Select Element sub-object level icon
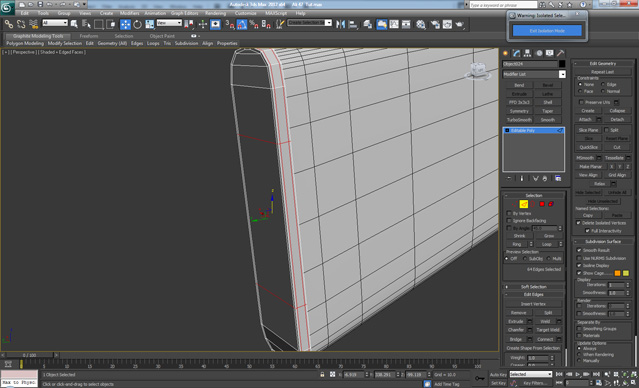Screen dimensions: 639x388 tap(551, 204)
